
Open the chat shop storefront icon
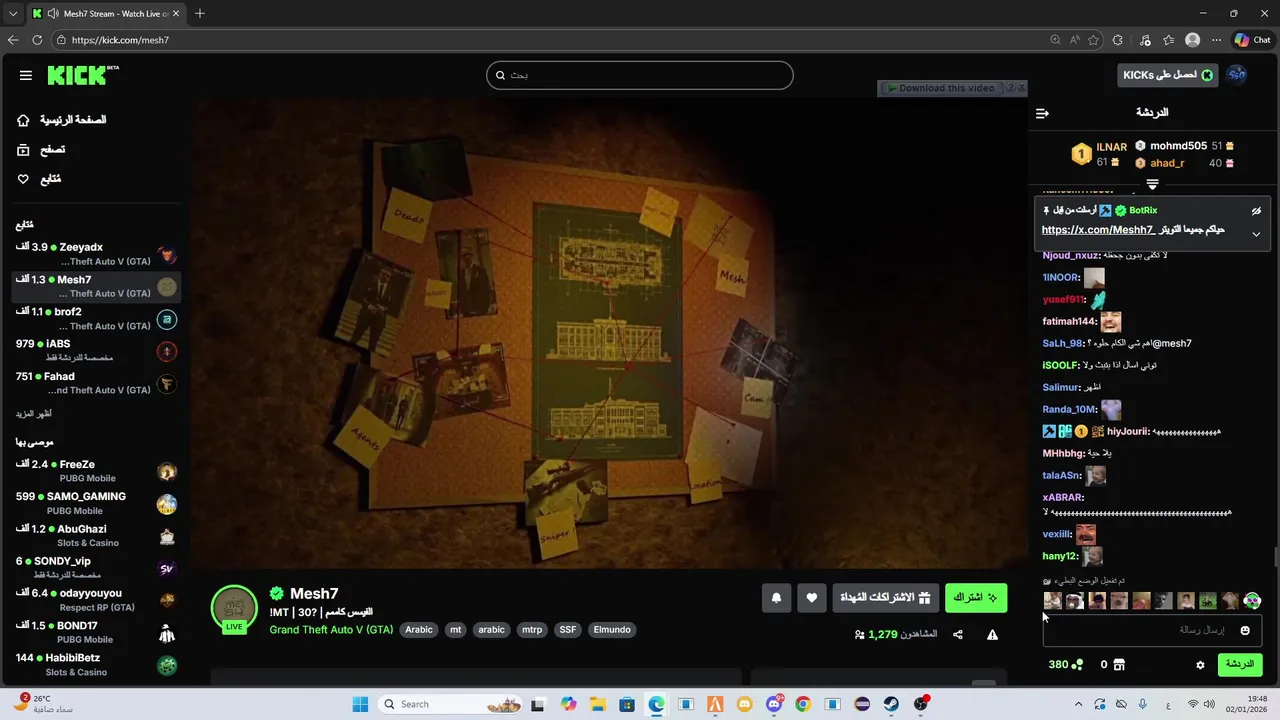pos(1118,665)
